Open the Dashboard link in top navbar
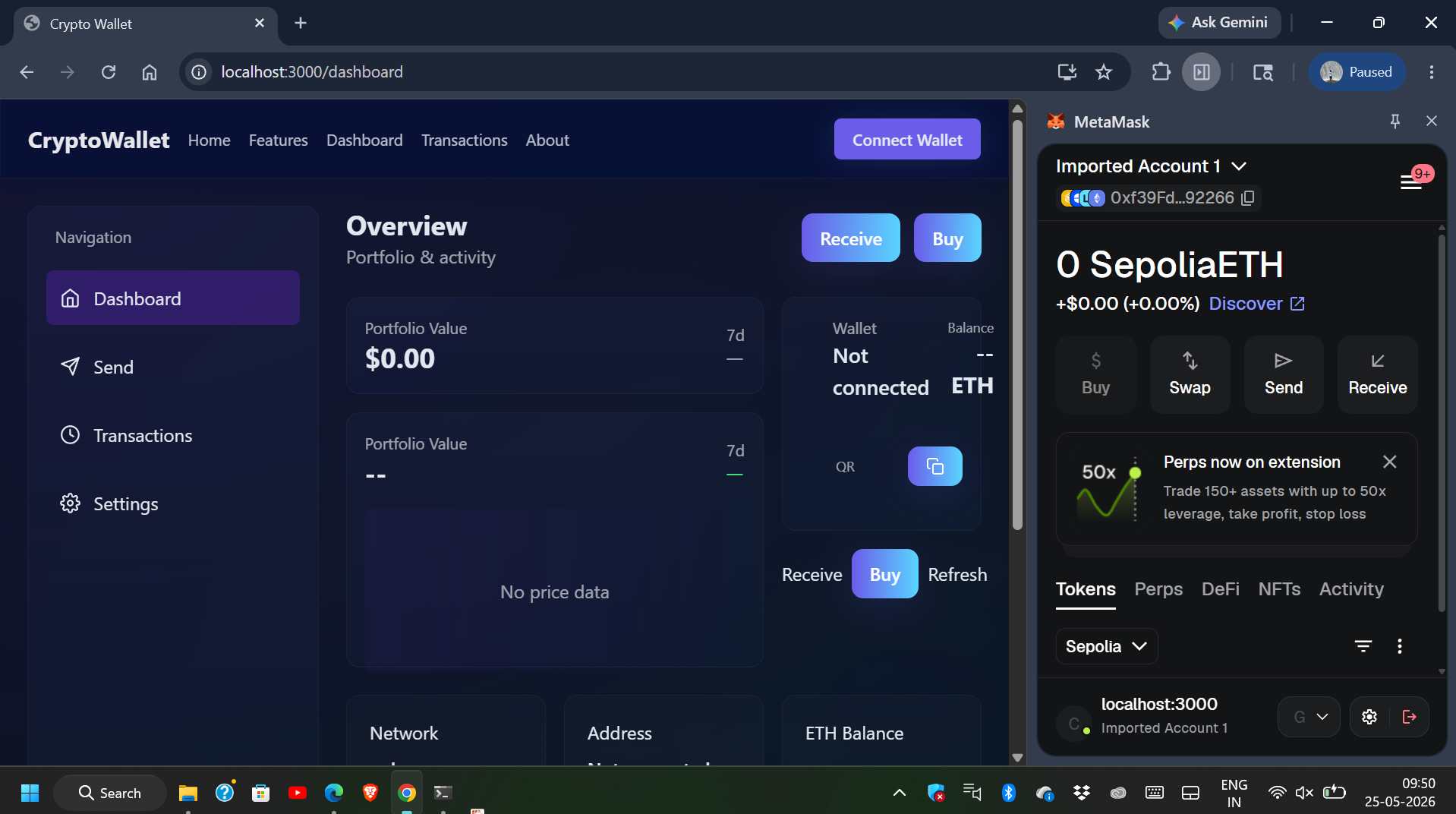1456x814 pixels. pyautogui.click(x=364, y=140)
